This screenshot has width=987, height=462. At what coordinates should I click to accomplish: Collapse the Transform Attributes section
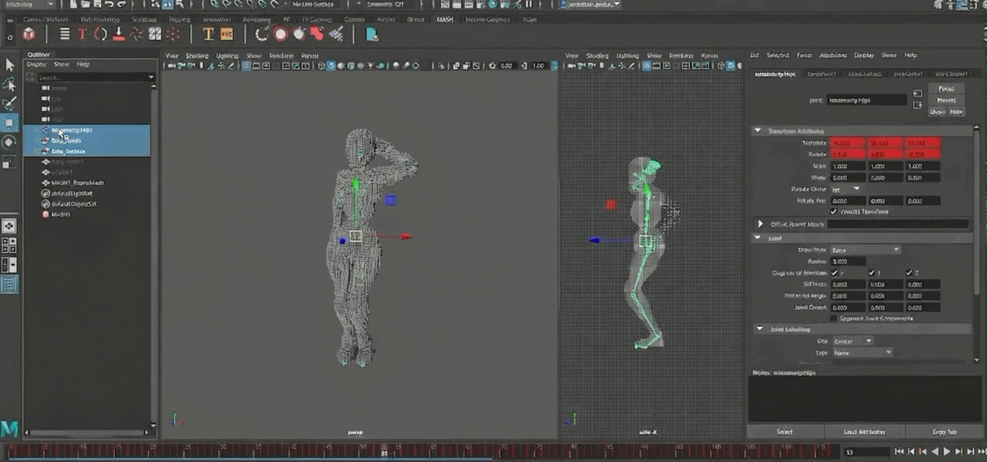tap(757, 131)
